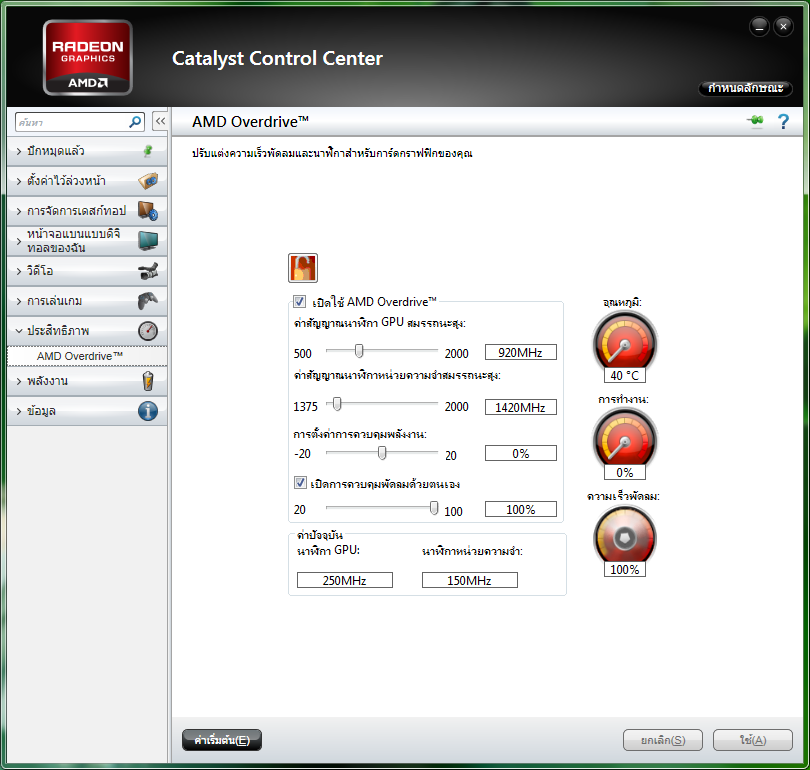Click the power battery icon
This screenshot has height=770, width=810.
[x=148, y=381]
